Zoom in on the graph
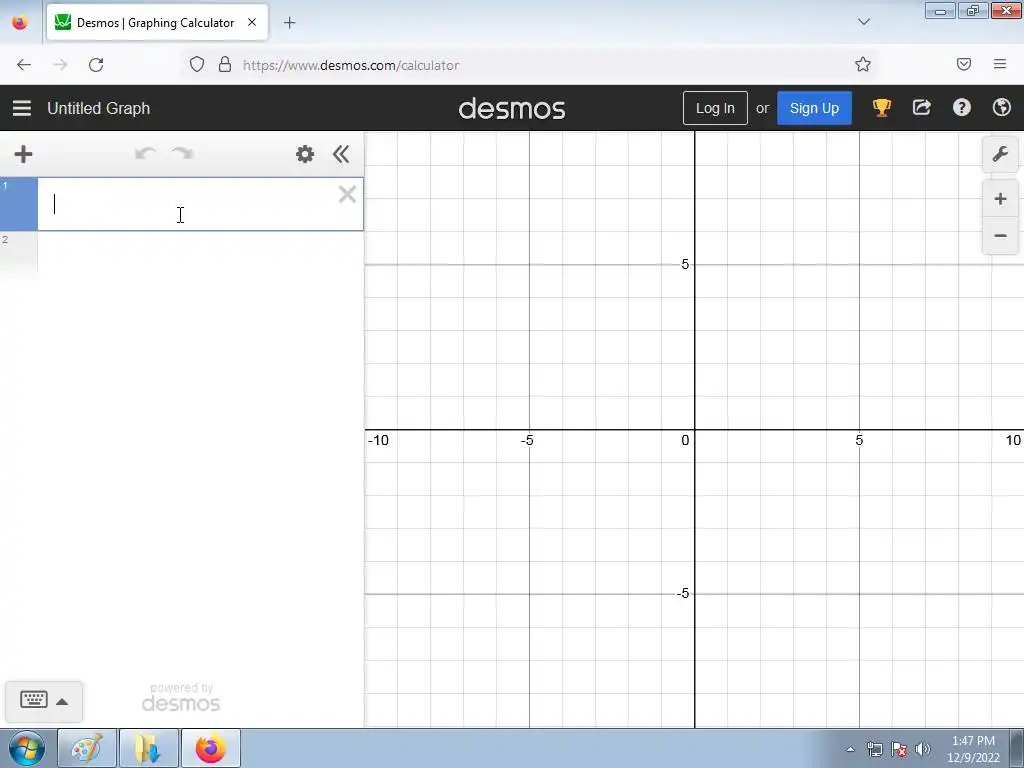 tap(1000, 199)
